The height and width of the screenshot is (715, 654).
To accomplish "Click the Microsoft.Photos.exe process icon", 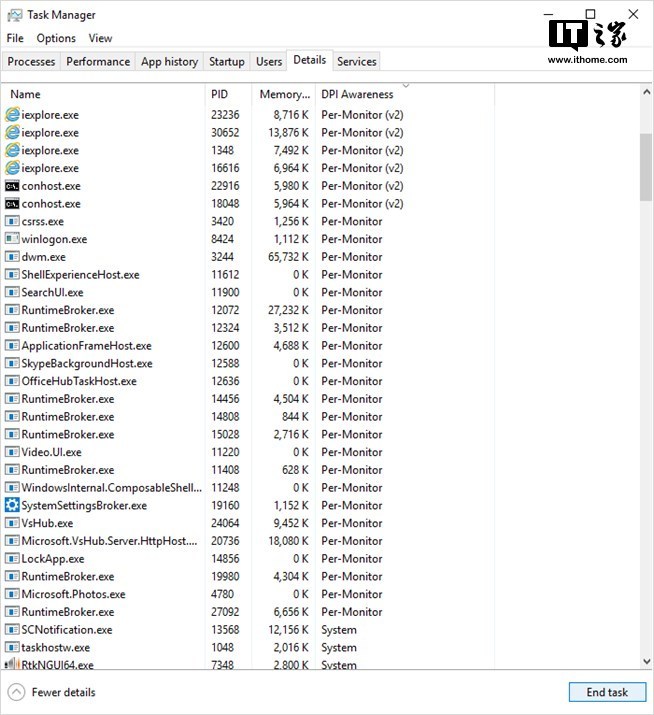I will 12,594.
